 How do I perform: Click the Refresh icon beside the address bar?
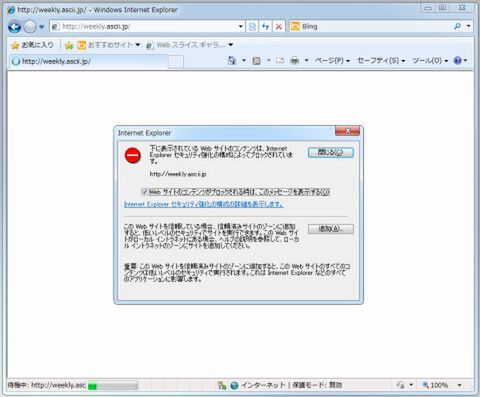pyautogui.click(x=265, y=26)
